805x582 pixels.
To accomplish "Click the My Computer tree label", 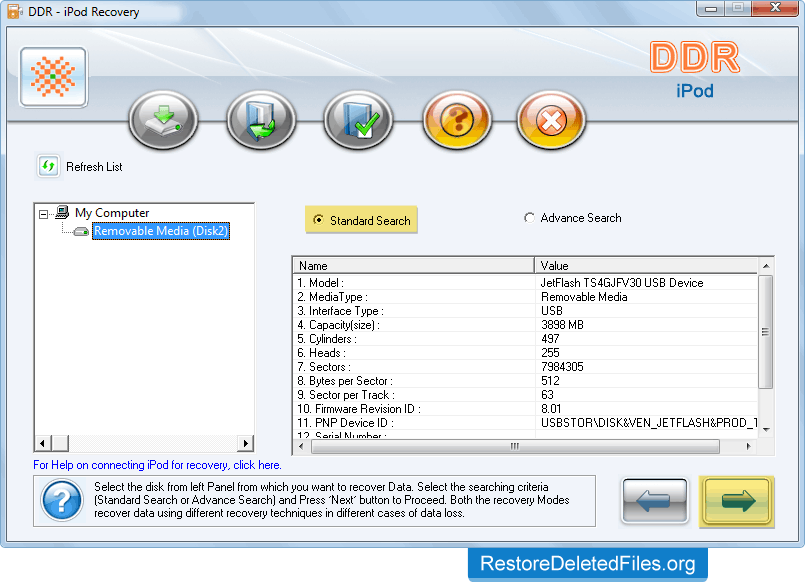I will 112,212.
